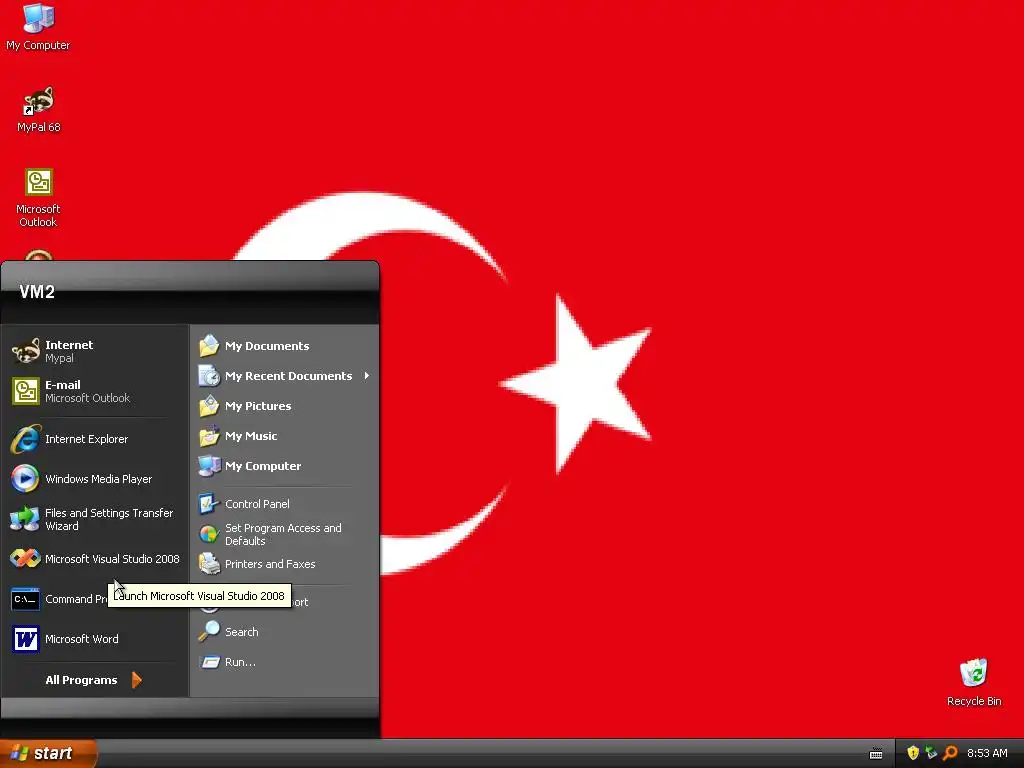Viewport: 1024px width, 768px height.
Task: Open My Computer icon on the desktop
Action: (x=38, y=26)
